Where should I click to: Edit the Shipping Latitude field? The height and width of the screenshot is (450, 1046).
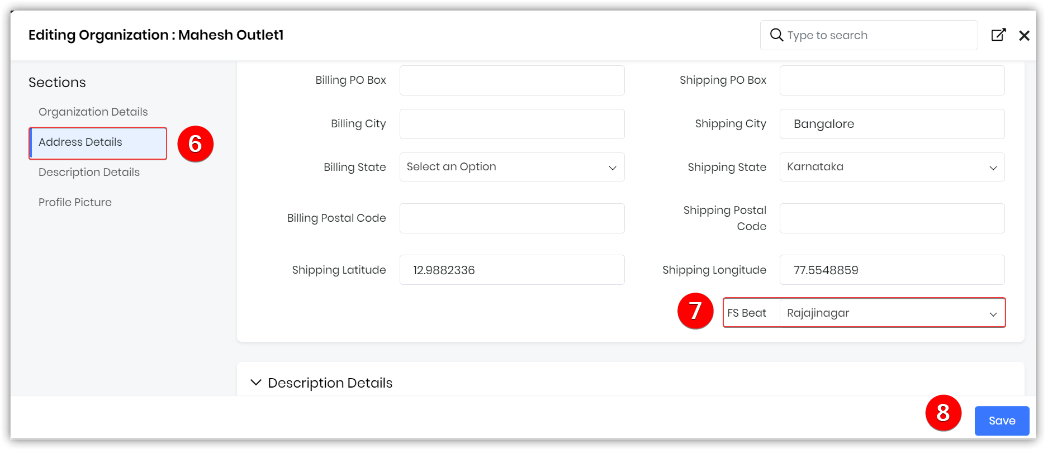point(511,270)
